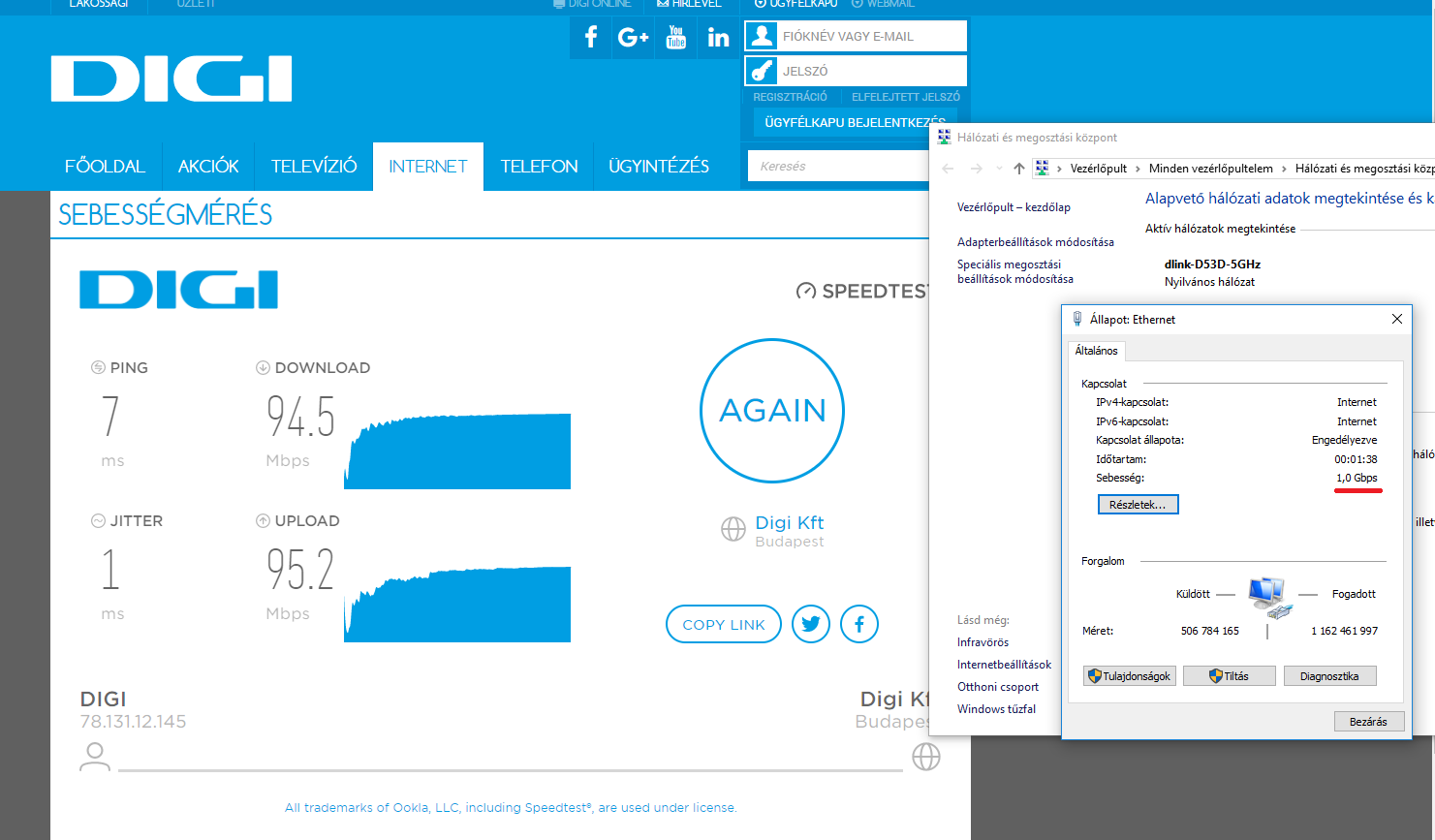Click back arrow in Network and Sharing Center
Screen dimensions: 1435x840
[948, 169]
